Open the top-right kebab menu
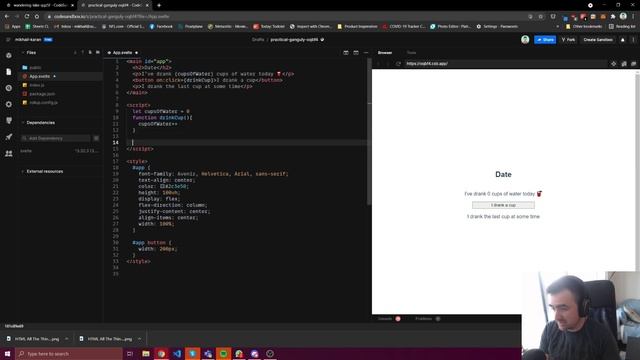The width and height of the screenshot is (640, 360). pos(633,40)
